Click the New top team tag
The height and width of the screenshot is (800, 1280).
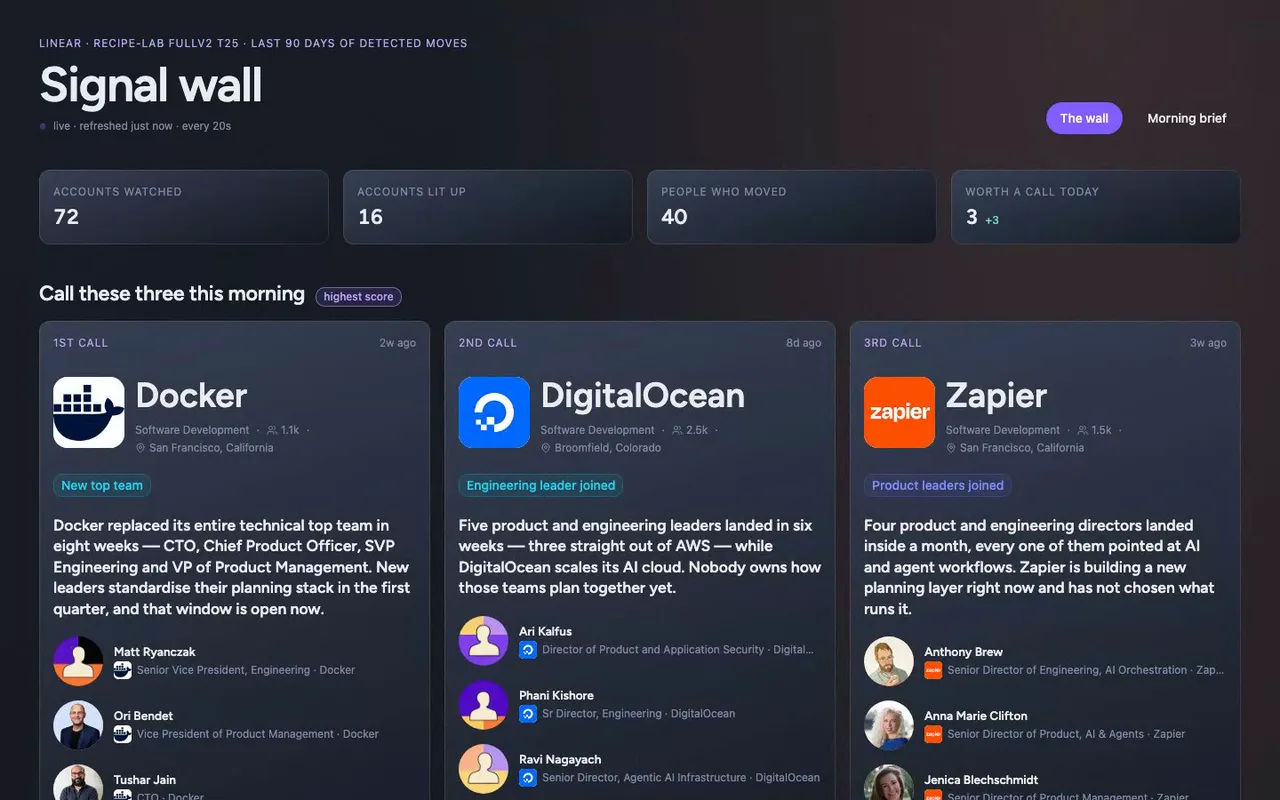click(x=102, y=486)
